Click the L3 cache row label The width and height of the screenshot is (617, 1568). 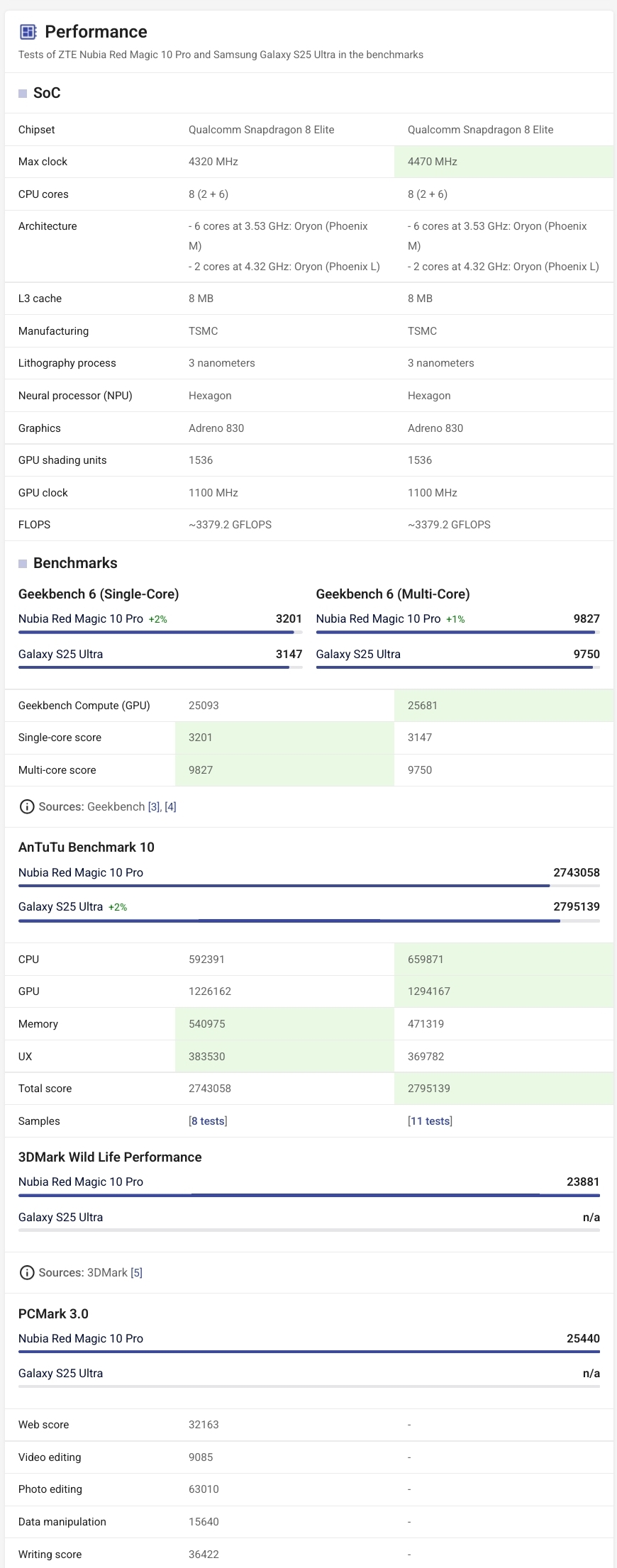(40, 299)
